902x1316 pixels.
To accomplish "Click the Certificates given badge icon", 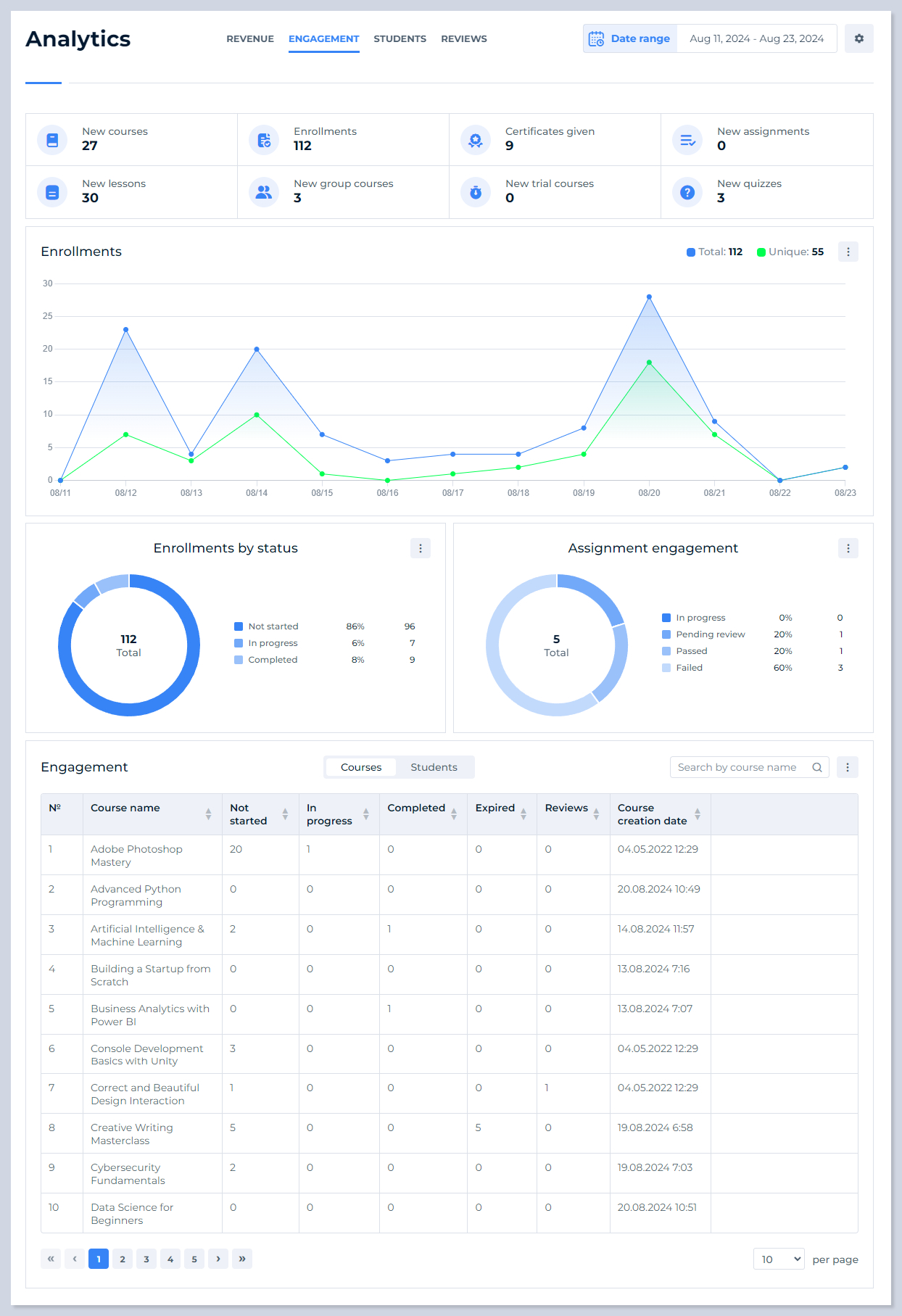I will coord(476,140).
